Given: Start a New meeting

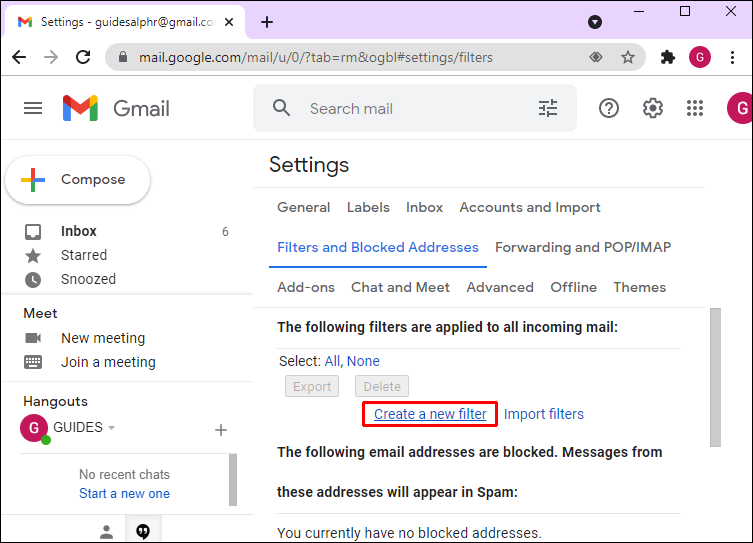Looking at the screenshot, I should 103,338.
